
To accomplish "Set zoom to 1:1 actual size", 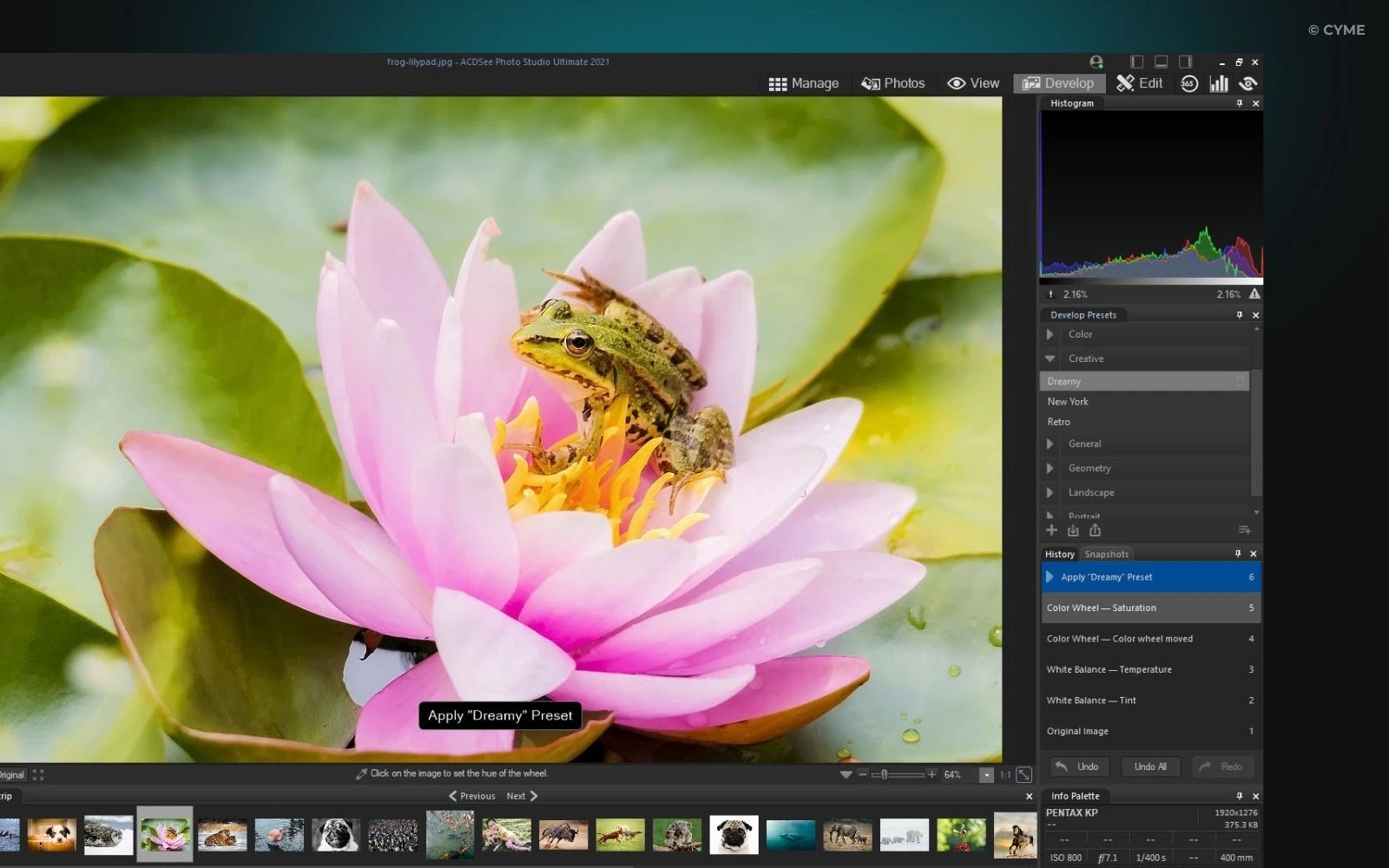I will pyautogui.click(x=1005, y=775).
